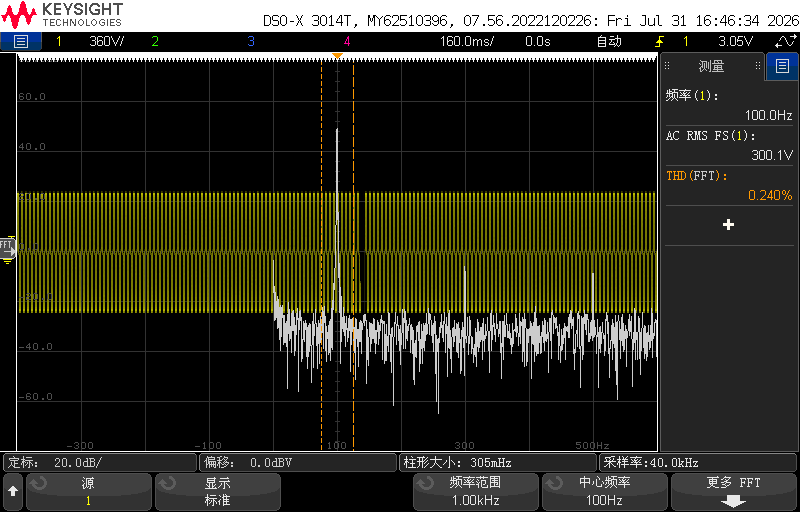Open the 显示 display softkey
Image resolution: width=800 pixels, height=512 pixels.
pos(218,491)
